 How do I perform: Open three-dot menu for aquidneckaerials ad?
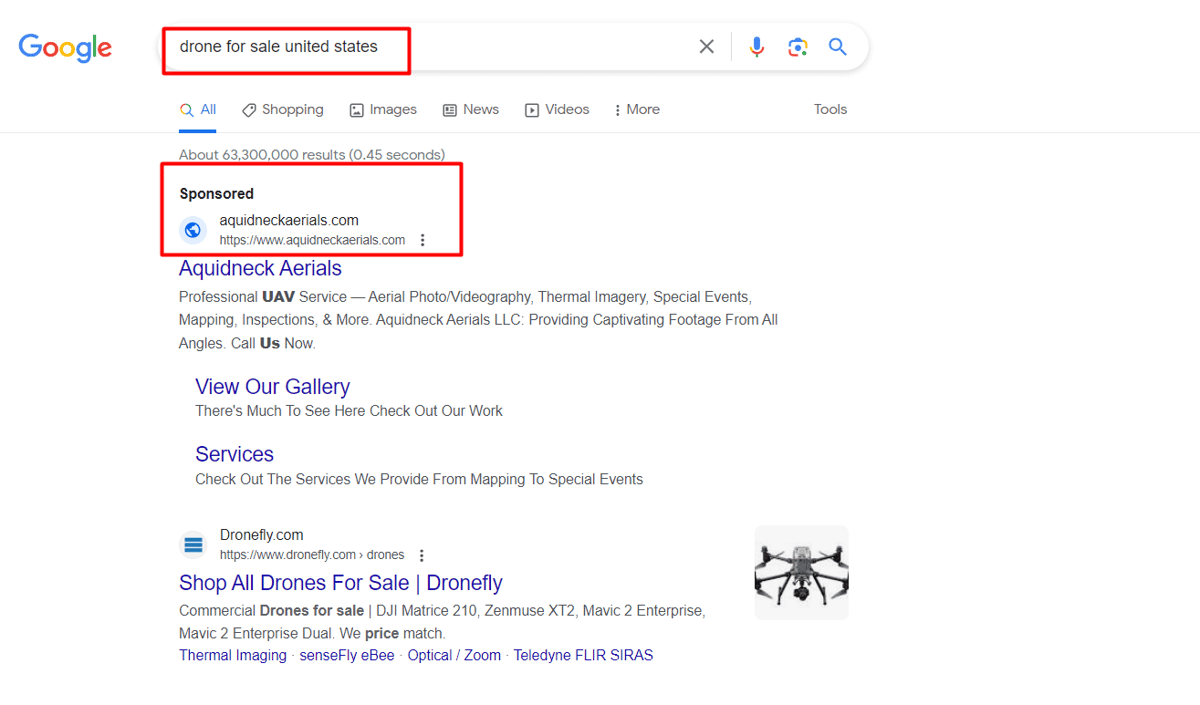[x=423, y=240]
